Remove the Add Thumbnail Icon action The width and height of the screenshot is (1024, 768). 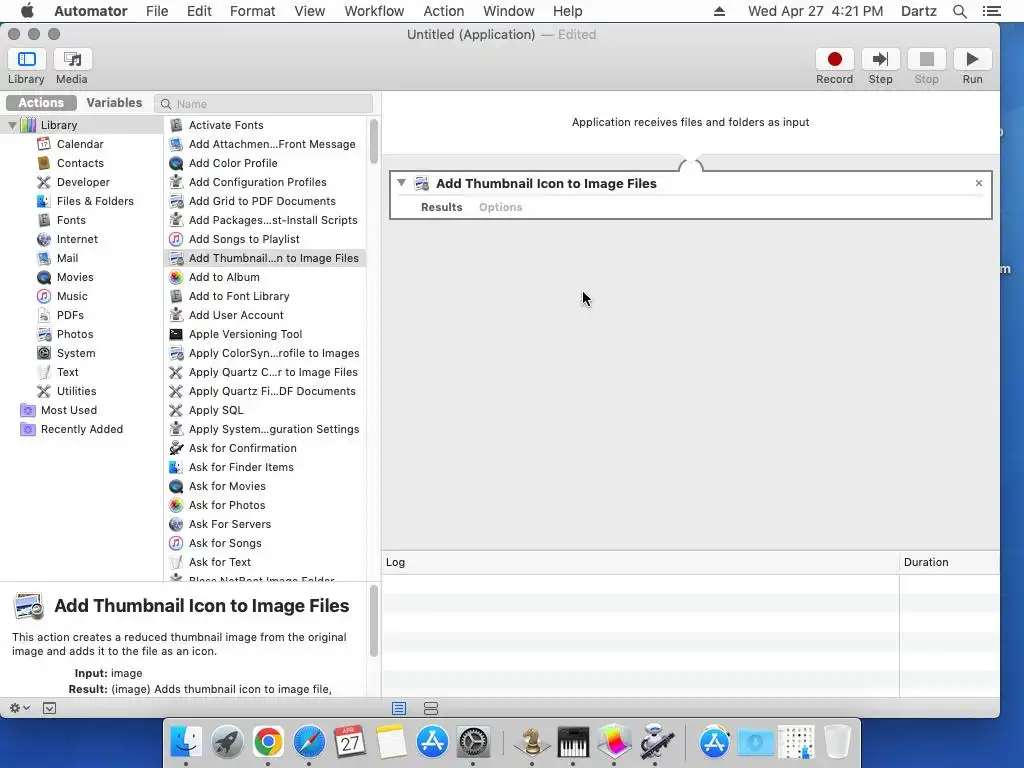point(978,183)
